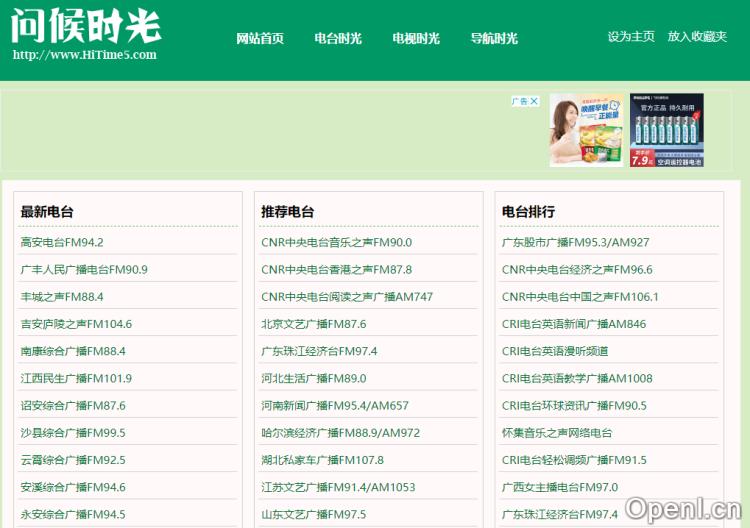This screenshot has width=750, height=528.
Task: Choose 北京文艺广播FM87.6 from recommended list
Action: click(x=313, y=324)
